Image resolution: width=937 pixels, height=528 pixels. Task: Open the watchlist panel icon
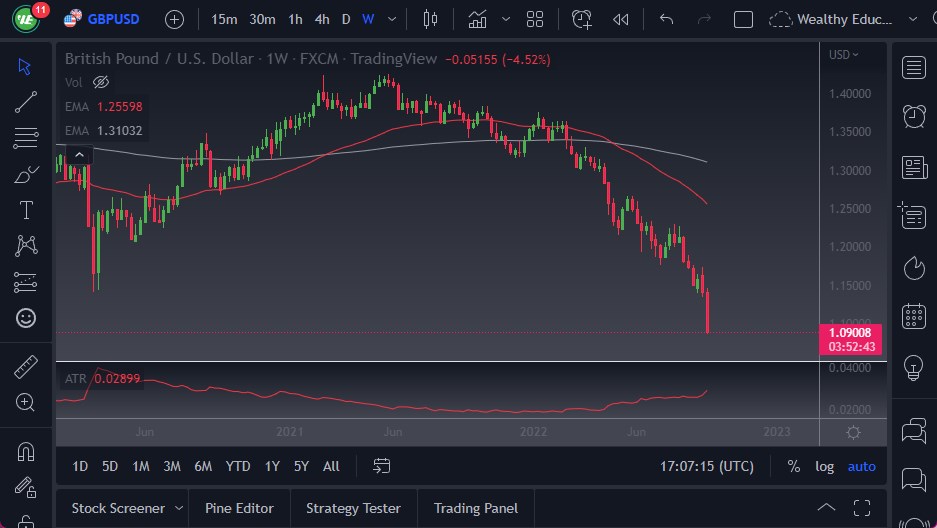913,67
